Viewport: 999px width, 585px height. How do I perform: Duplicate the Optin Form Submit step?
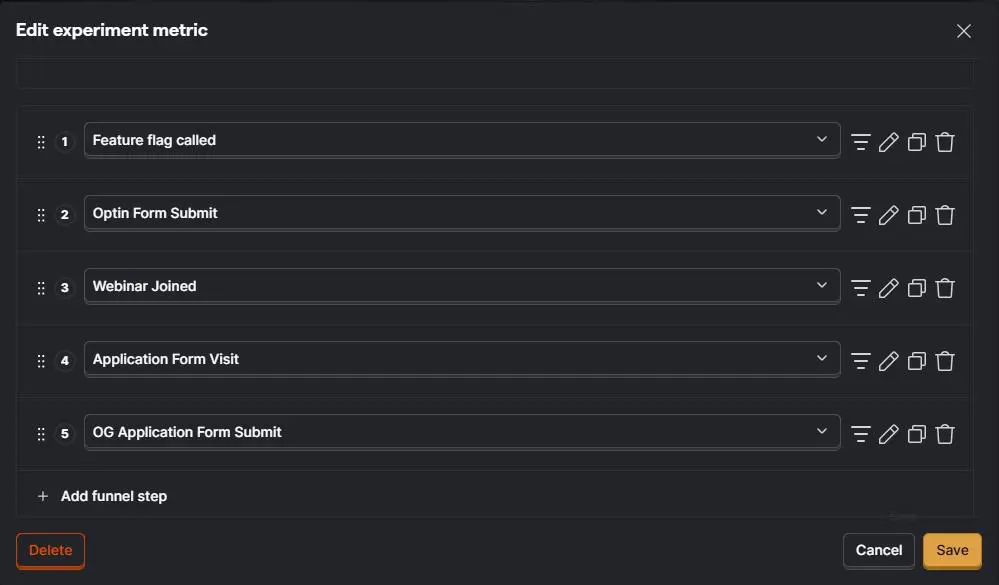(x=917, y=215)
